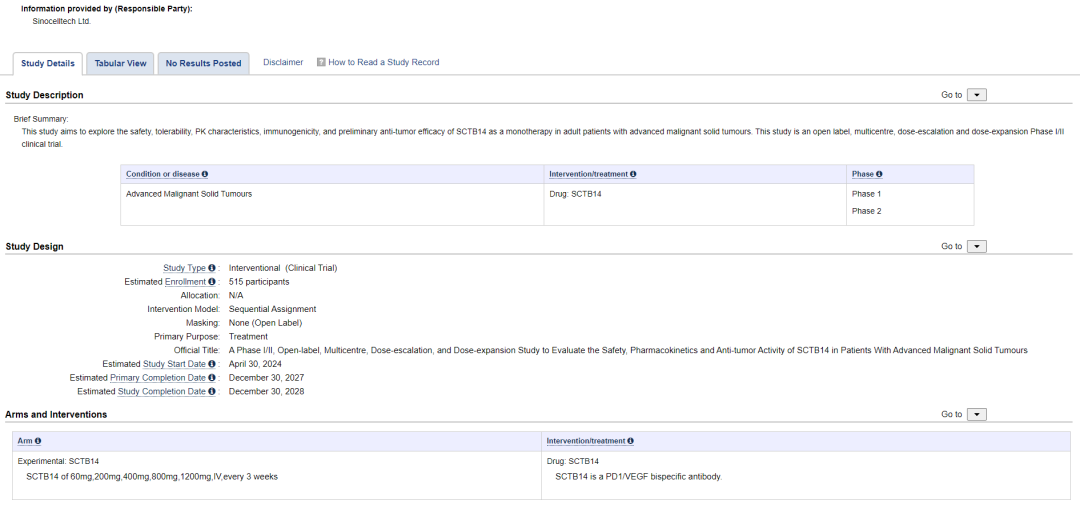Click the Condition or disease column header
Image resolution: width=1080 pixels, height=508 pixels.
click(162, 174)
